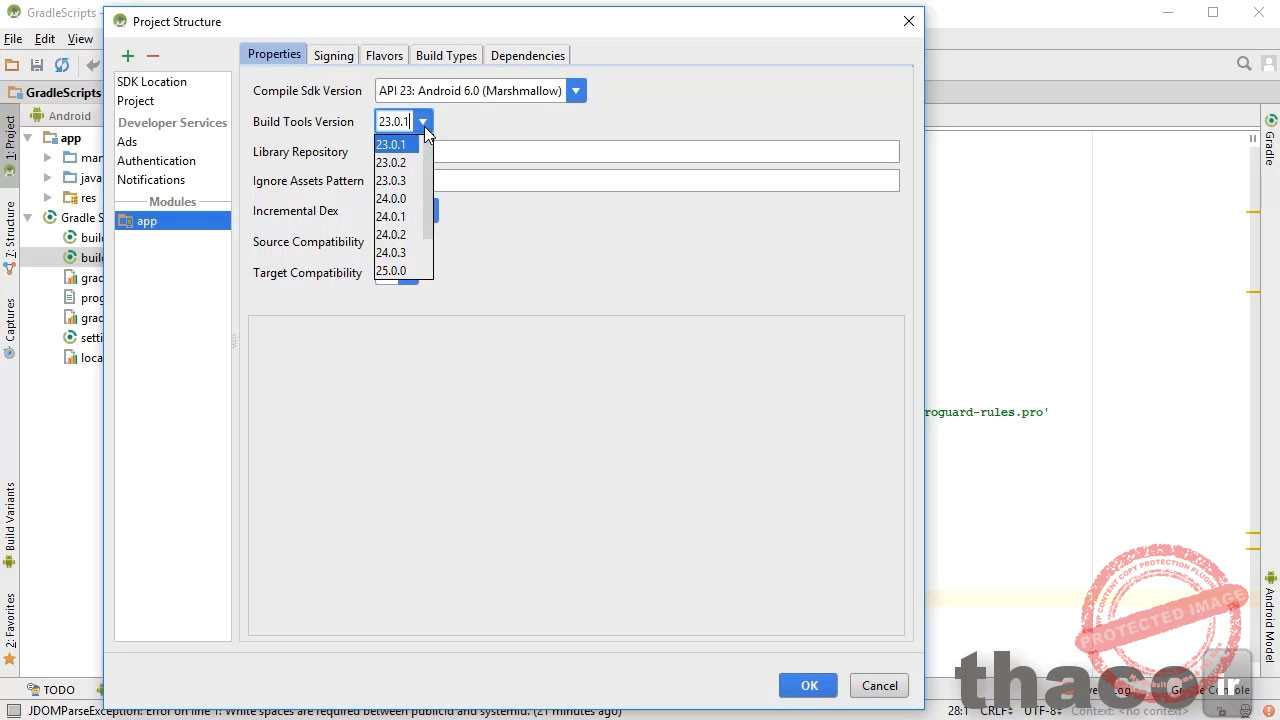This screenshot has width=1280, height=720.
Task: Collapse the app folder in the project tree
Action: (x=27, y=138)
